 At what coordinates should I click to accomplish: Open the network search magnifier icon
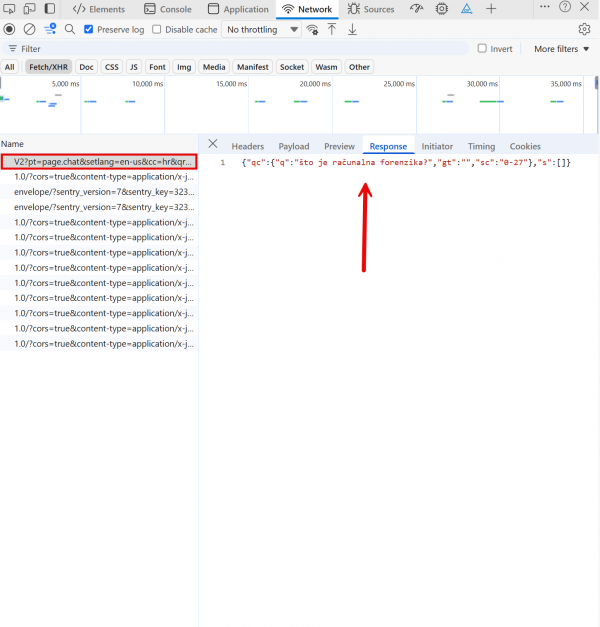(70, 29)
